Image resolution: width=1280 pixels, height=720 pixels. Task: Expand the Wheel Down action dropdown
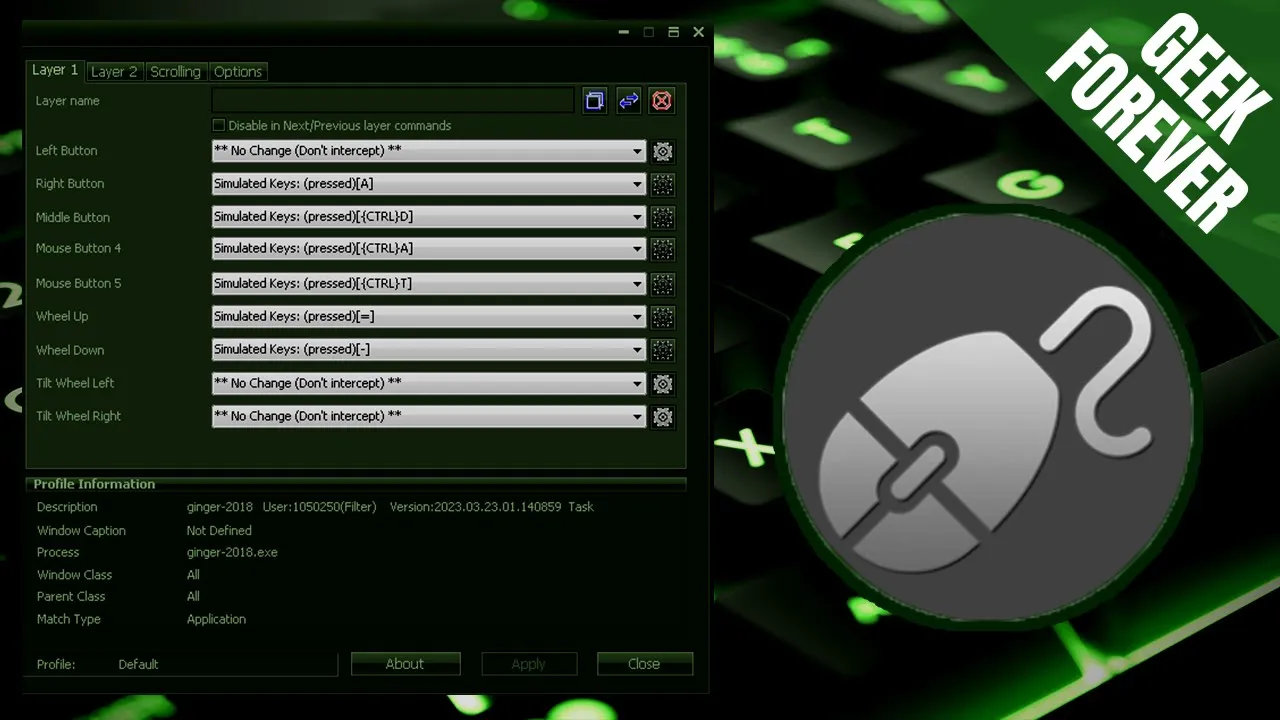coord(429,350)
